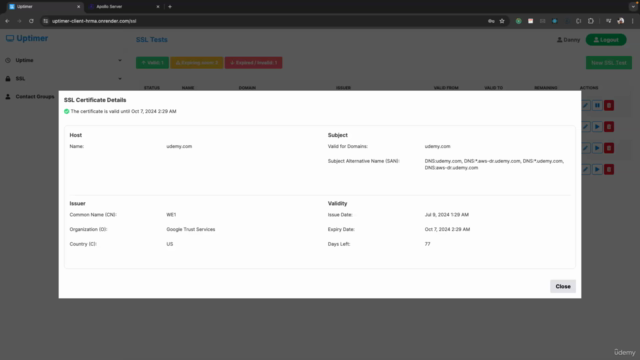
Task: Resume the second SSL test row
Action: click(x=597, y=127)
